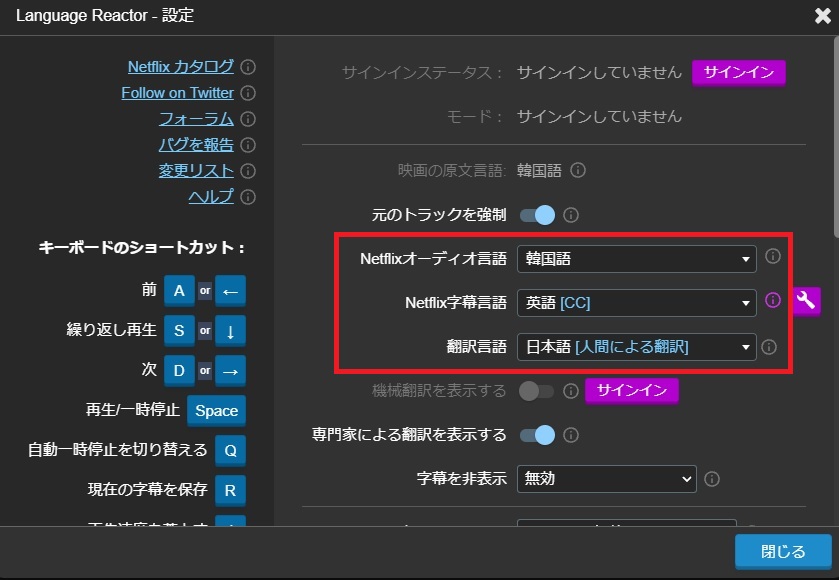
Task: Click the info icon beside バグを報告
Action: point(249,146)
